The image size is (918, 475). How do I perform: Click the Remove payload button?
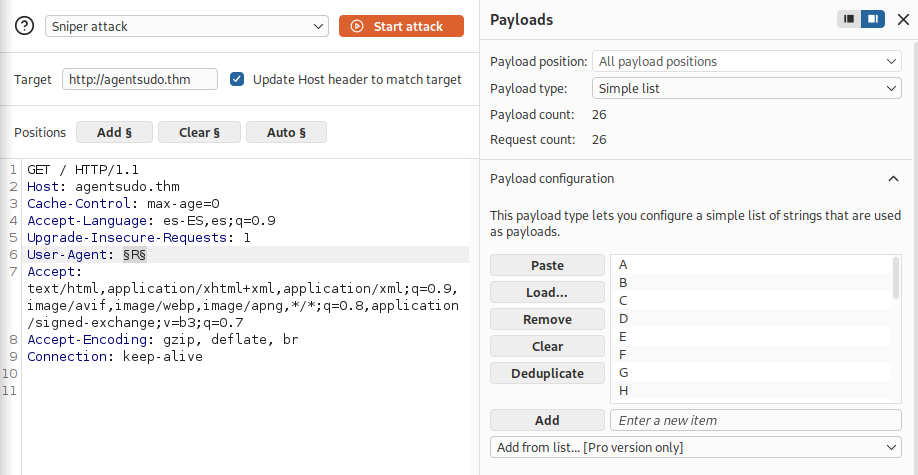[547, 319]
